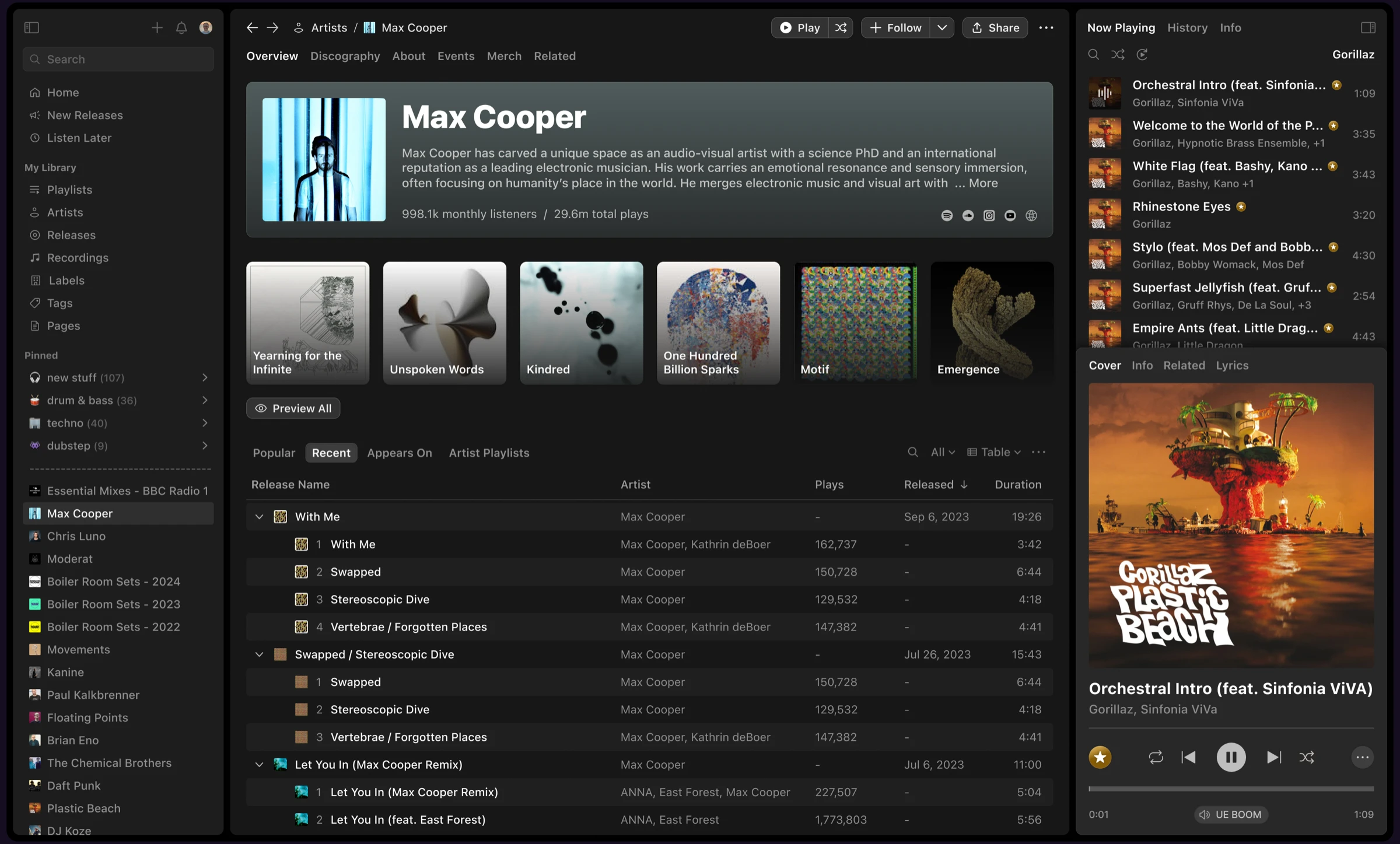Click the shuffle icon next to Play
Screen dimensions: 1400x844
click(x=841, y=27)
